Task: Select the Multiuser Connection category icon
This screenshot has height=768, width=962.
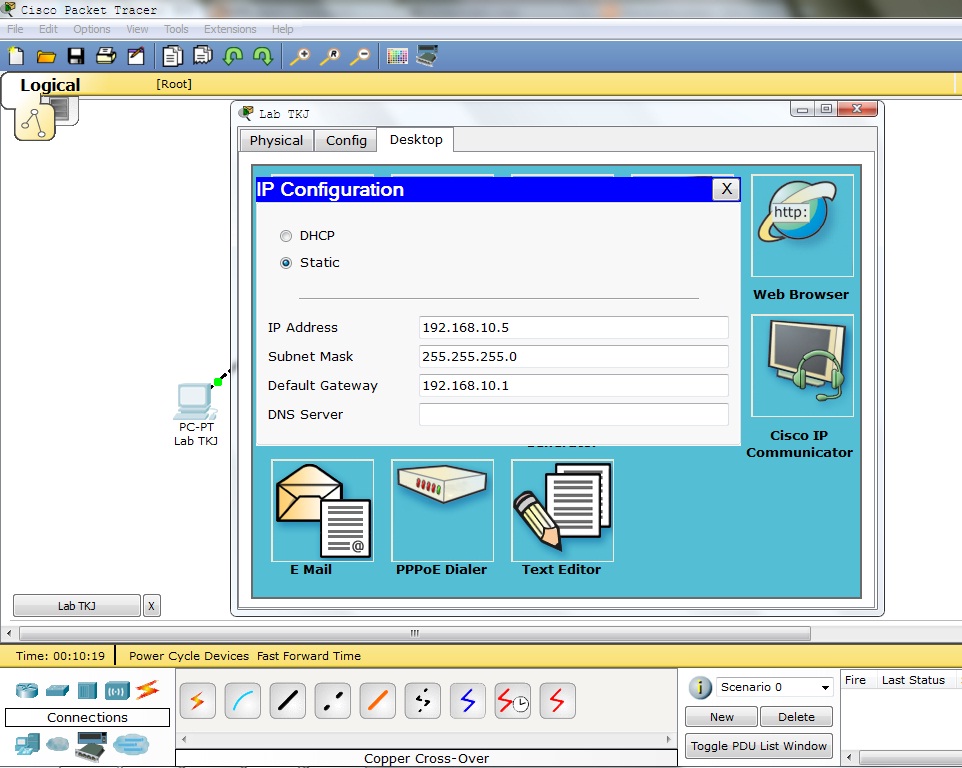Action: click(x=131, y=745)
